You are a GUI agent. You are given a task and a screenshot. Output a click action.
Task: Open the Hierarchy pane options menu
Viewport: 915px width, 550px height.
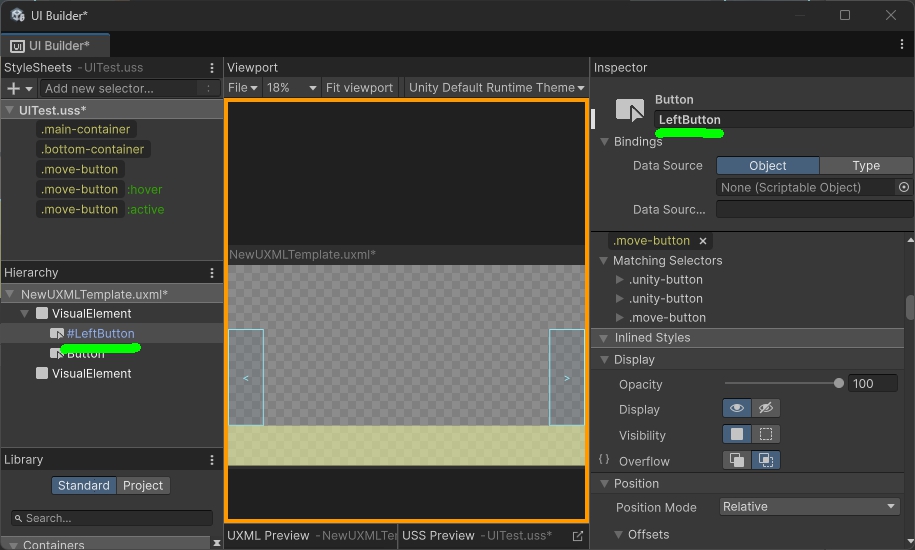212,273
